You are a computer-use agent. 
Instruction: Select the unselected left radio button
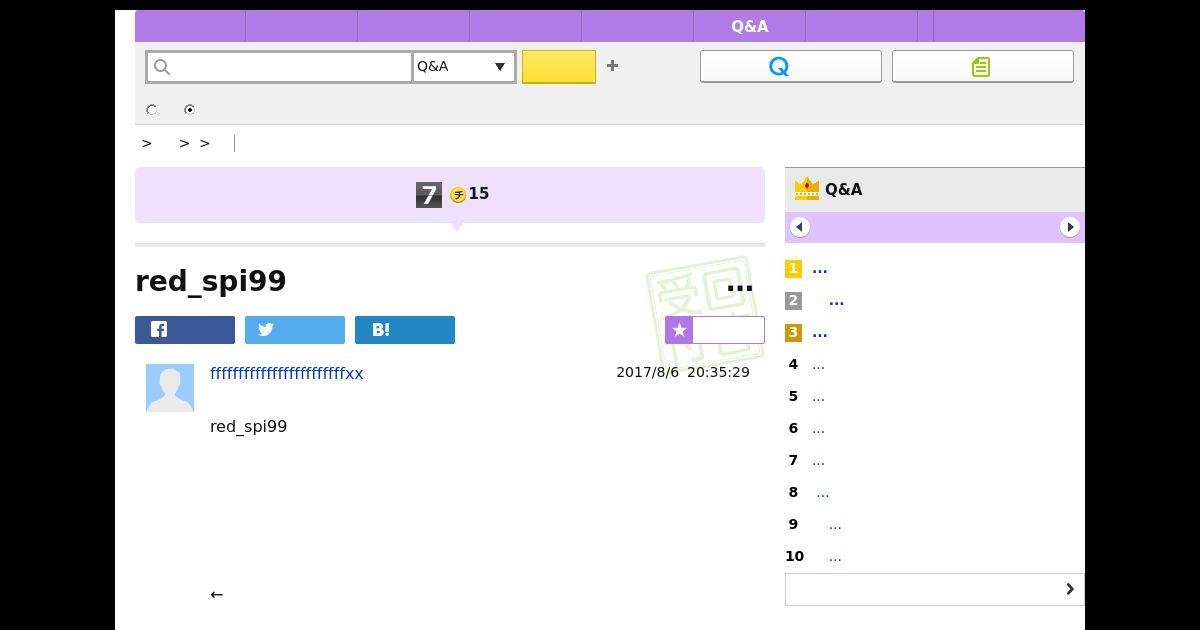point(152,110)
